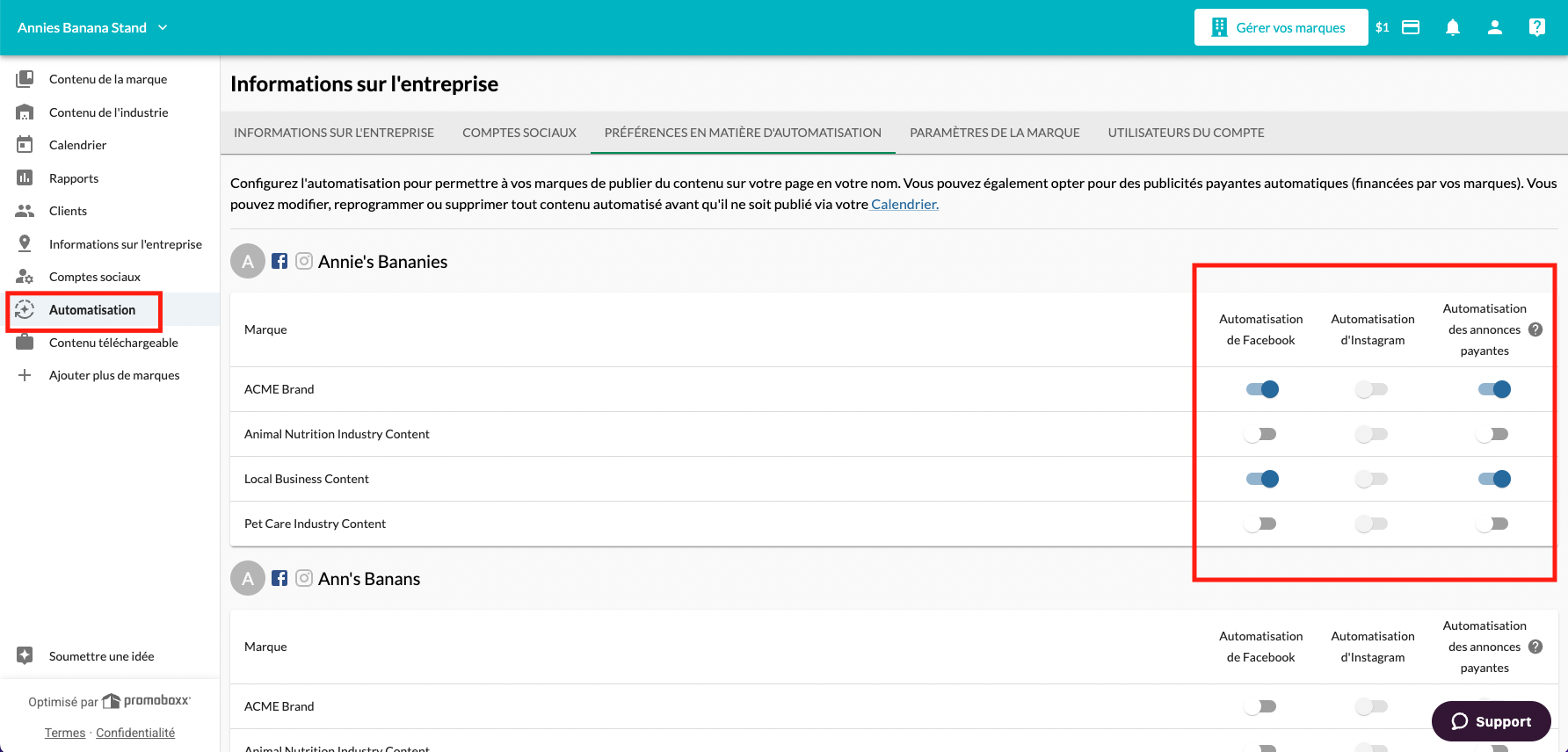Enable Facebook automation for ACME Brand in Ann's Banans
This screenshot has width=1568, height=752.
[x=1260, y=706]
